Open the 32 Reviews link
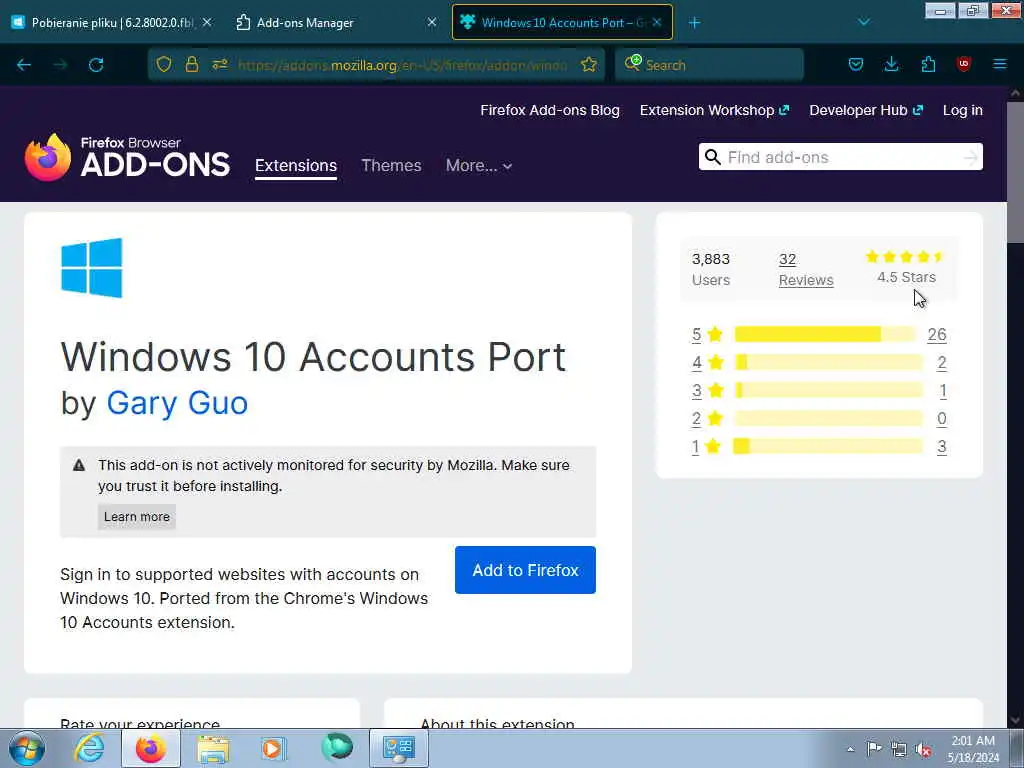This screenshot has width=1024, height=768. (806, 269)
